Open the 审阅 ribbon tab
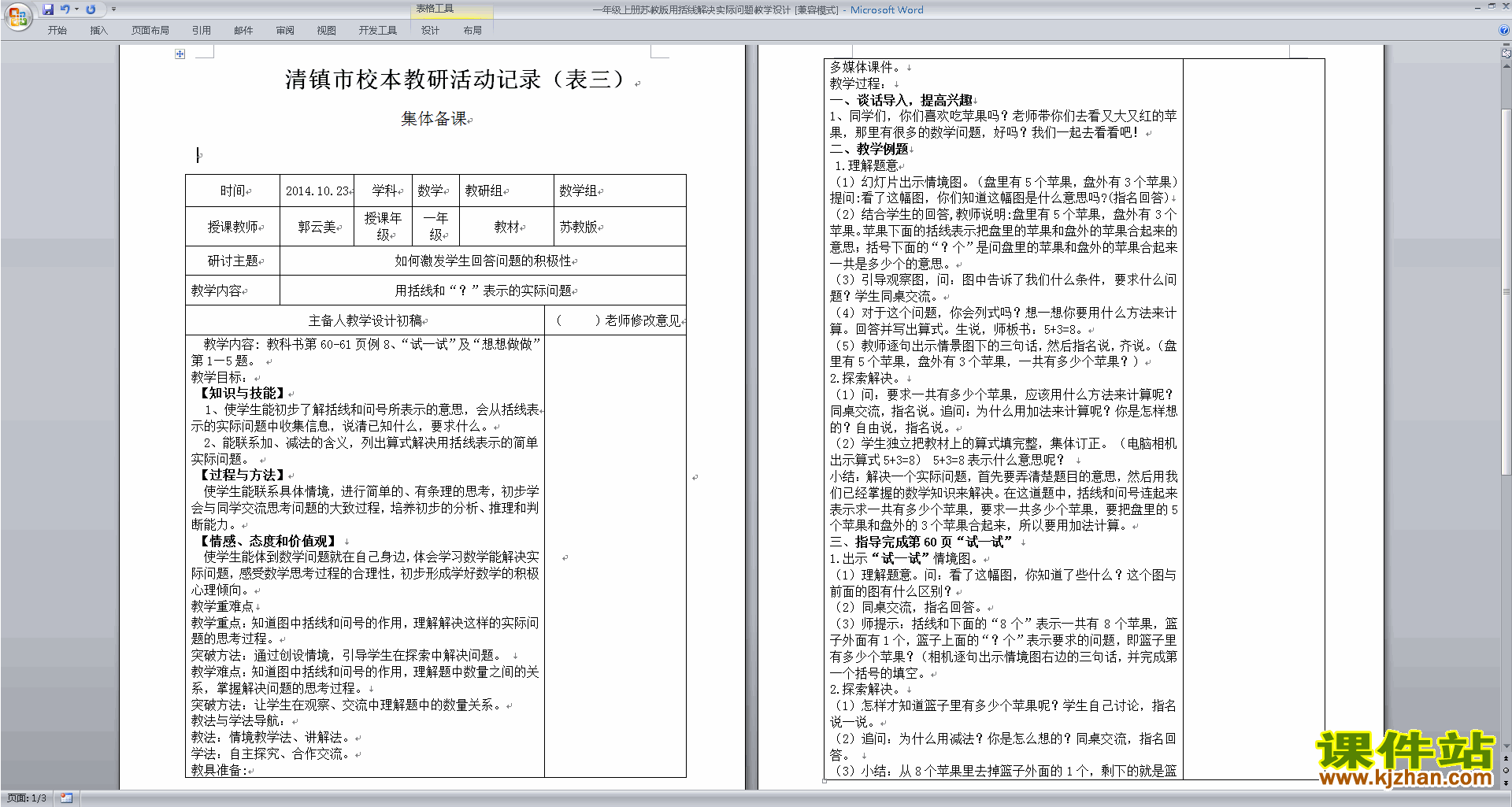This screenshot has width=1512, height=807. pyautogui.click(x=285, y=31)
